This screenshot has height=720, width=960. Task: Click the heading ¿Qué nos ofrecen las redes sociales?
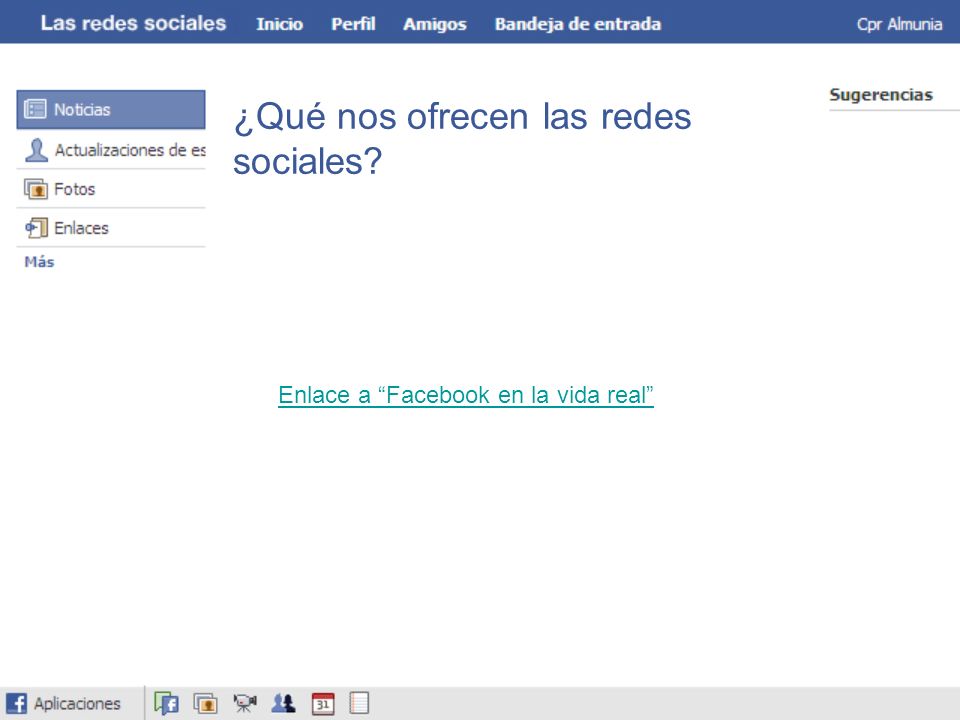pos(462,139)
